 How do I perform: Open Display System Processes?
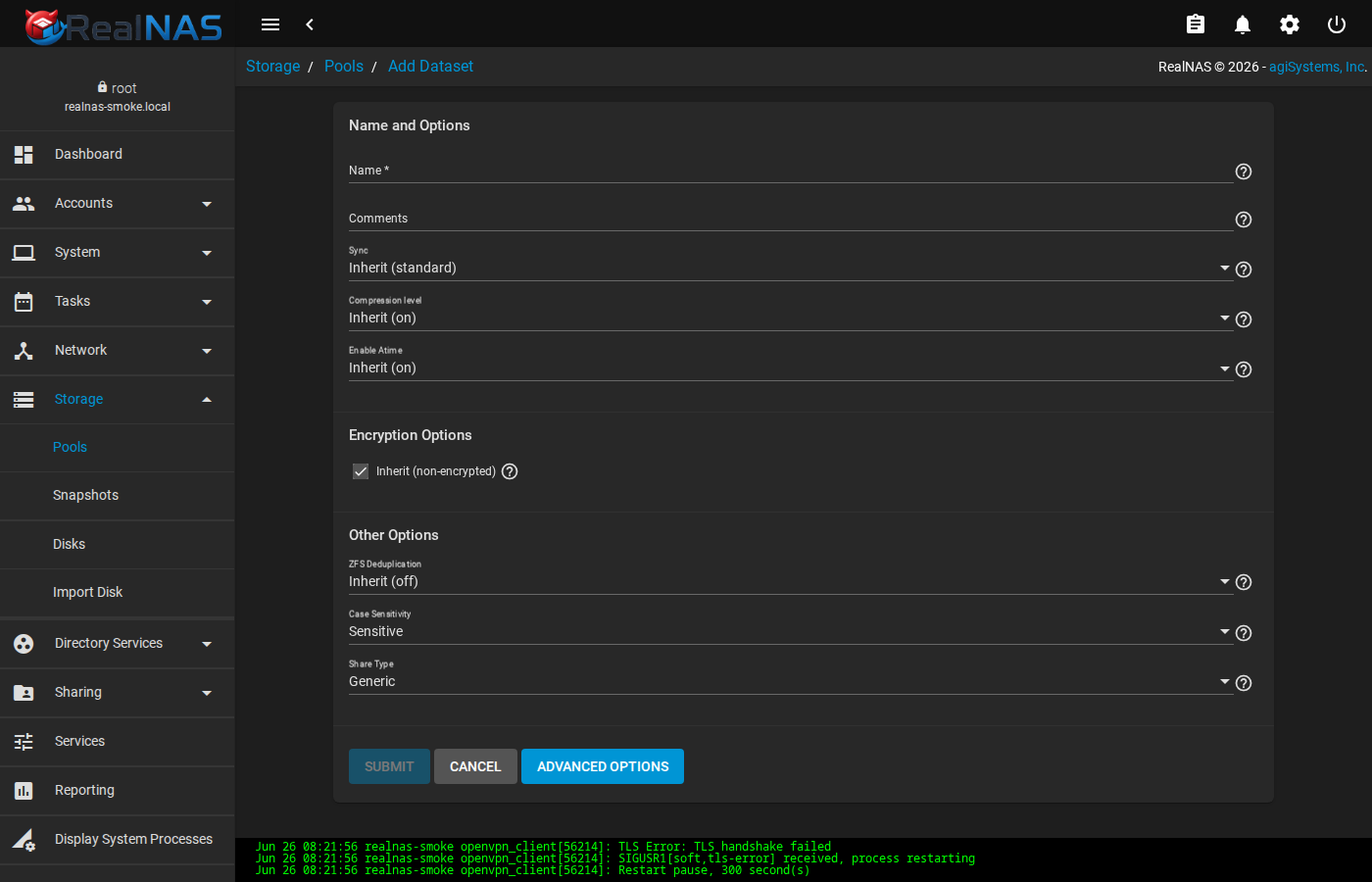(x=118, y=839)
